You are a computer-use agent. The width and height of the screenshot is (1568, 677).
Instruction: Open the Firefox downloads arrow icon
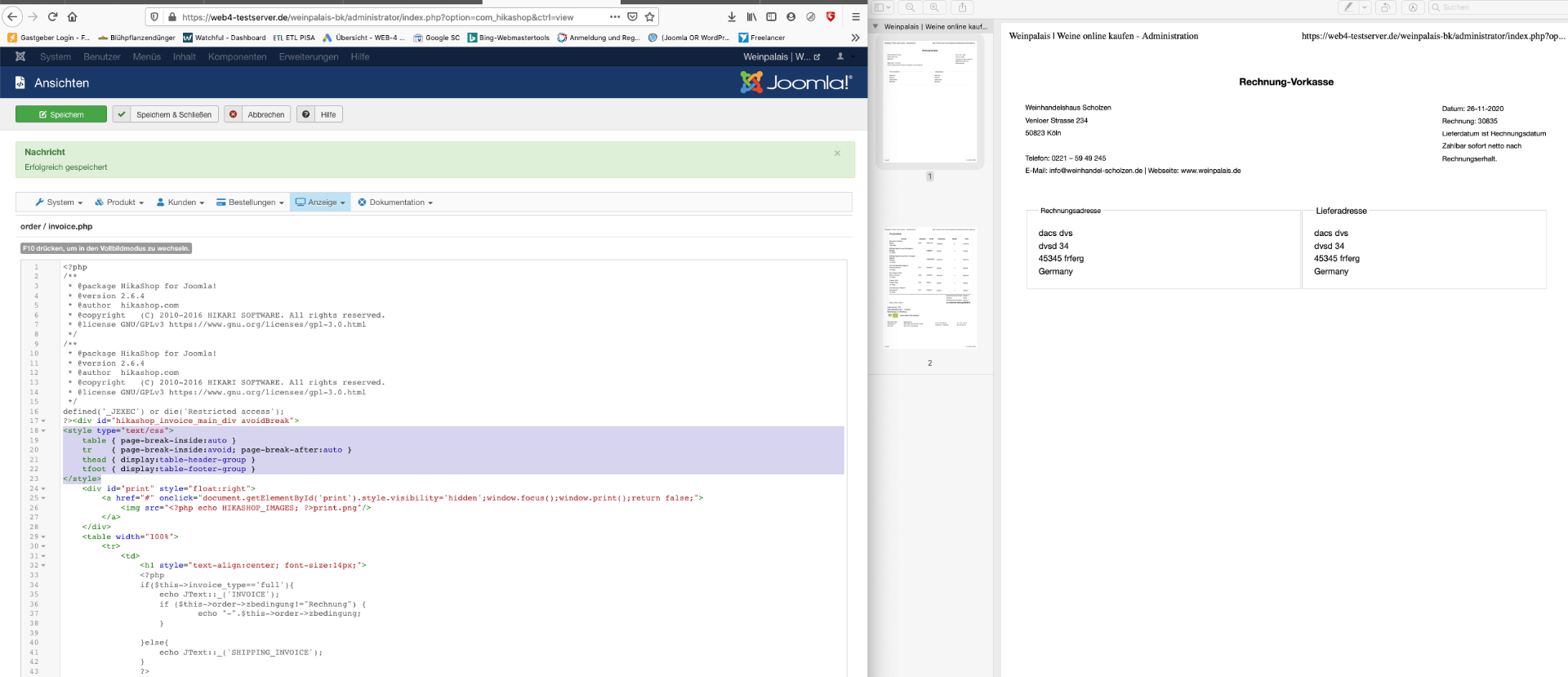coord(732,16)
